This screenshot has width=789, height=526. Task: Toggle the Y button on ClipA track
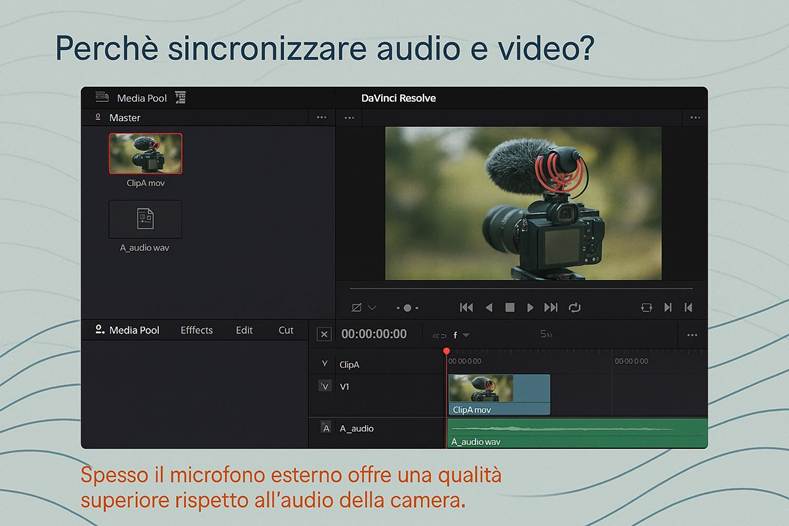point(325,363)
